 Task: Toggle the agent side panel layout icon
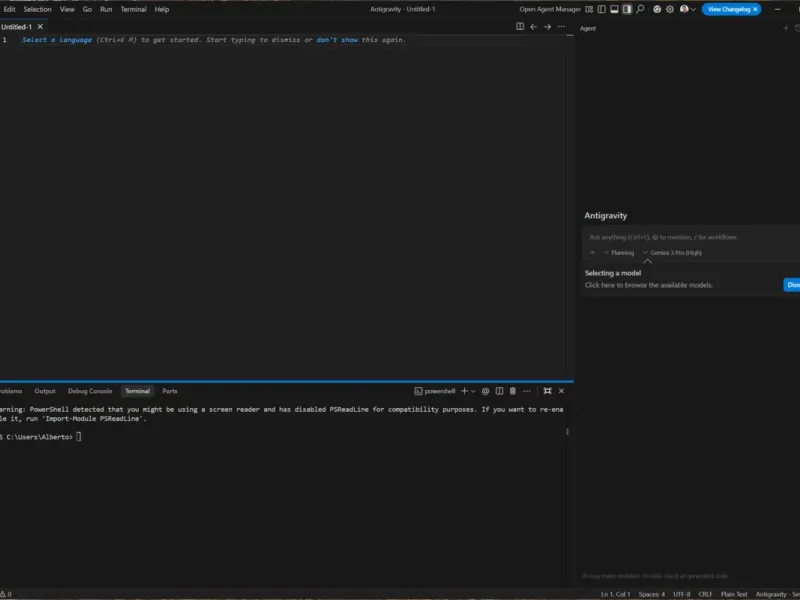click(627, 9)
